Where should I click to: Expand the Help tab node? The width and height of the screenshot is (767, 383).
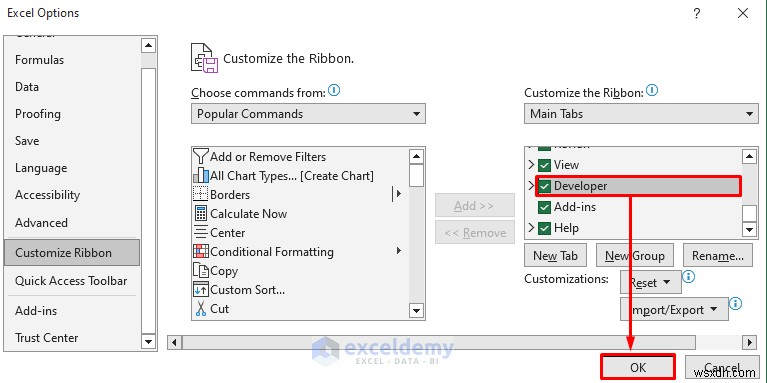point(531,228)
